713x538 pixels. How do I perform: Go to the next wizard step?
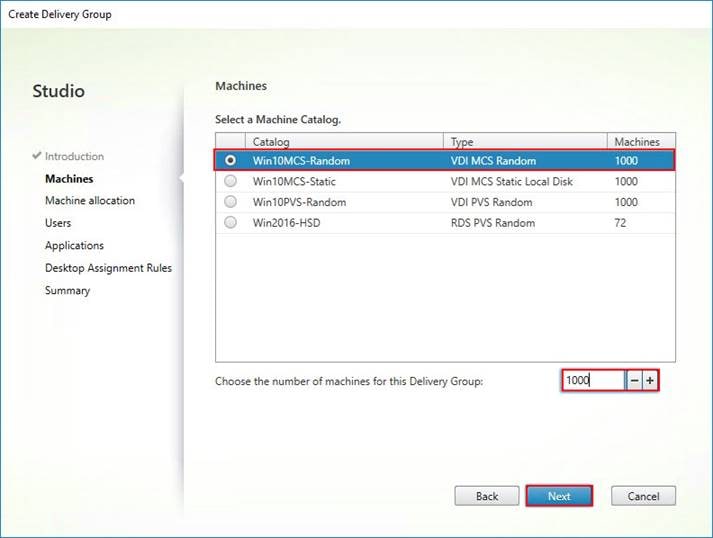[559, 496]
